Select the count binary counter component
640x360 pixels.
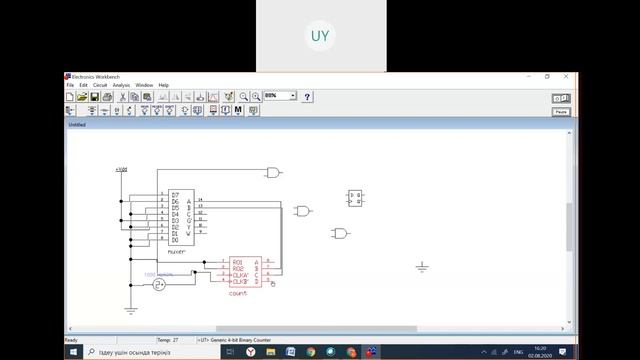click(245, 272)
